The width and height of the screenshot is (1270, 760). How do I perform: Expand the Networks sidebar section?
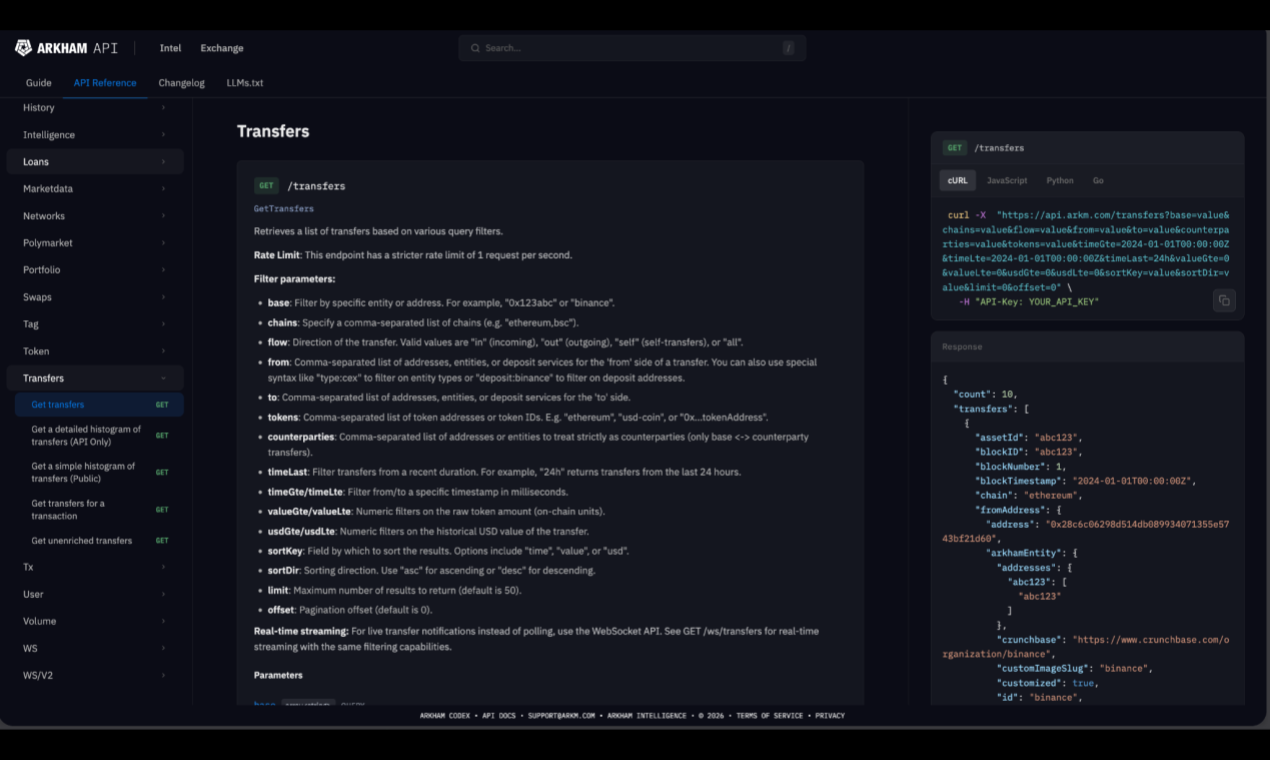tap(95, 216)
